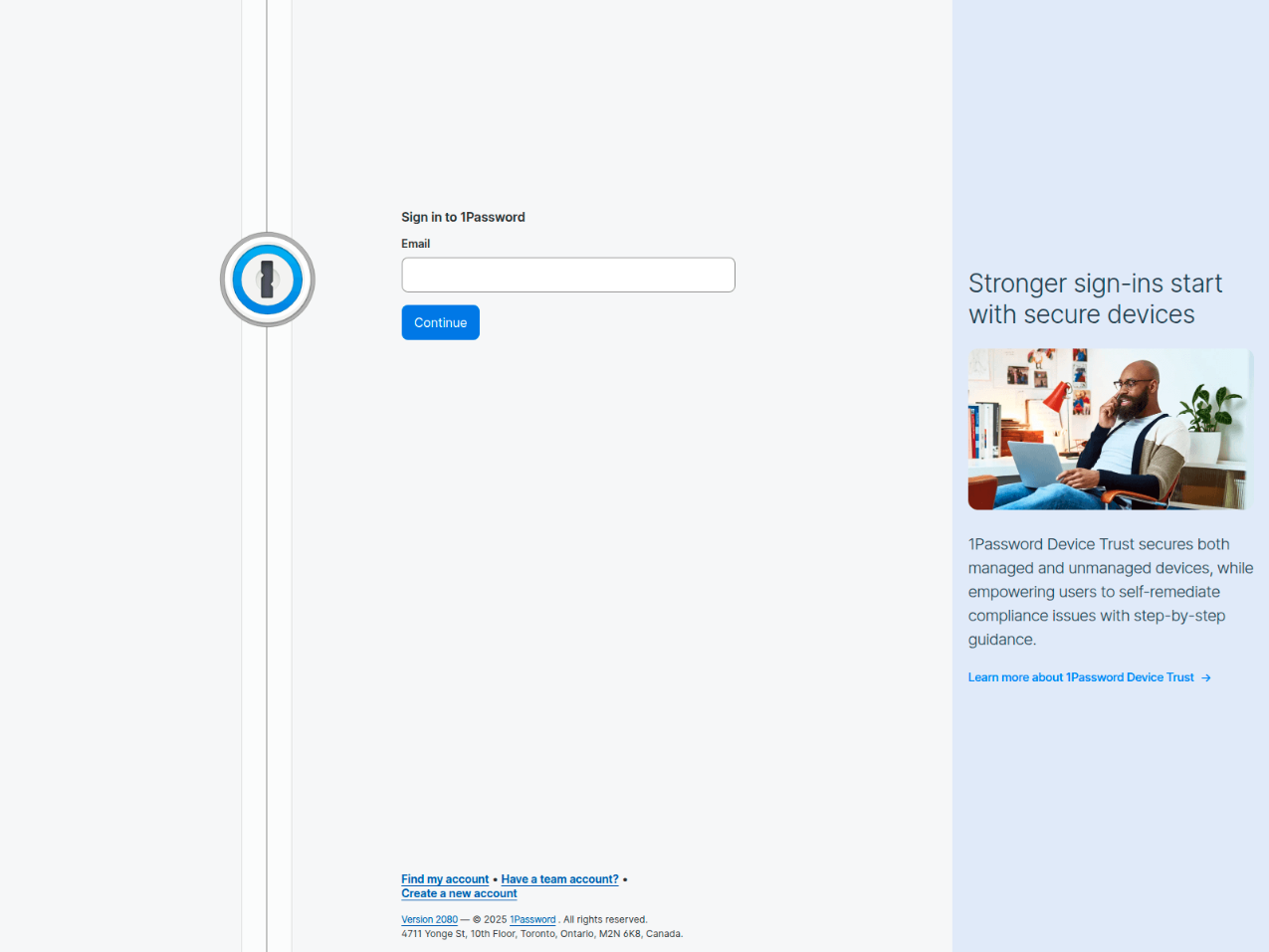Image resolution: width=1269 pixels, height=952 pixels.
Task: Open Learn more about 1Password Device Trust
Action: click(1080, 677)
